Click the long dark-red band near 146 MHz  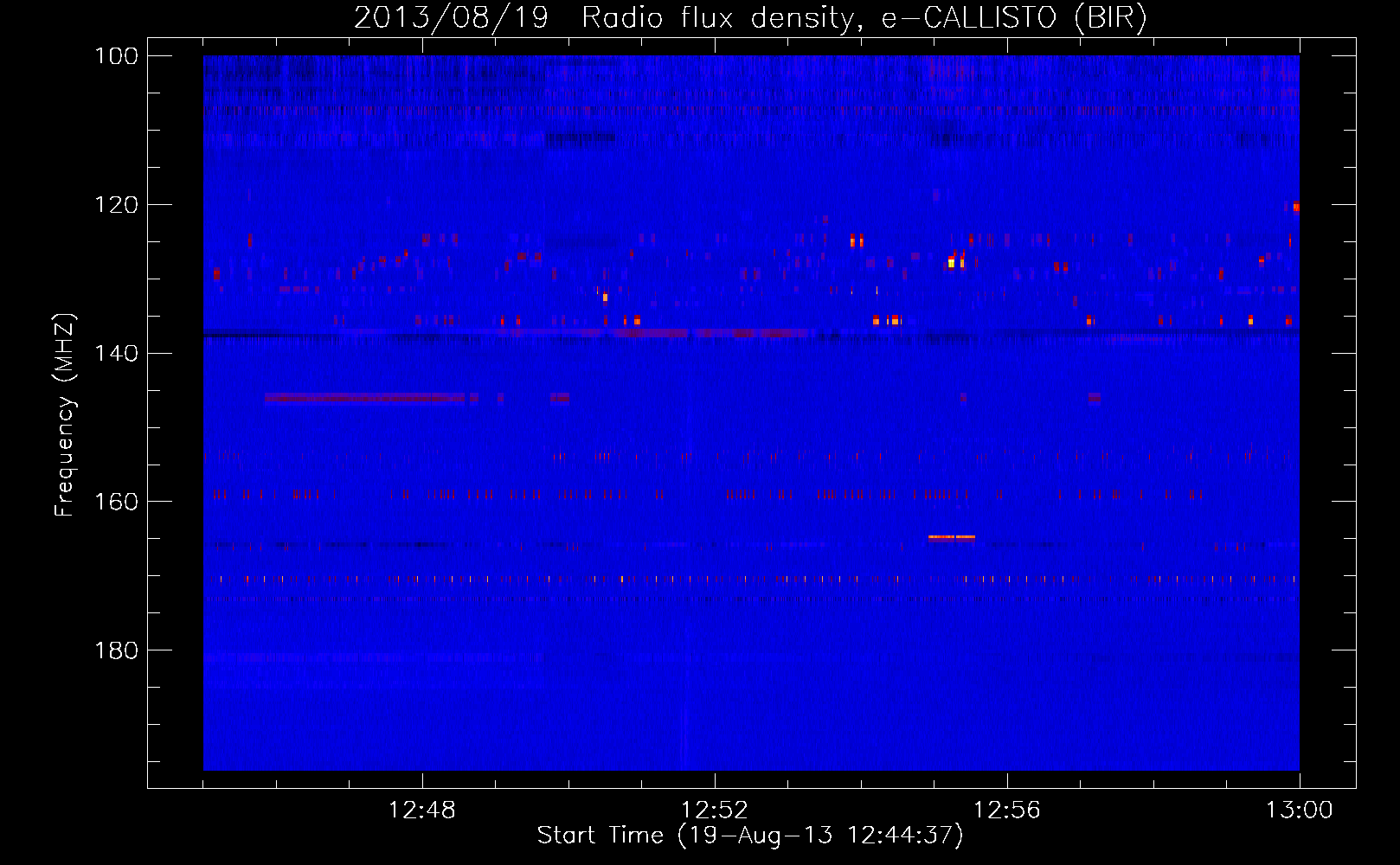365,398
